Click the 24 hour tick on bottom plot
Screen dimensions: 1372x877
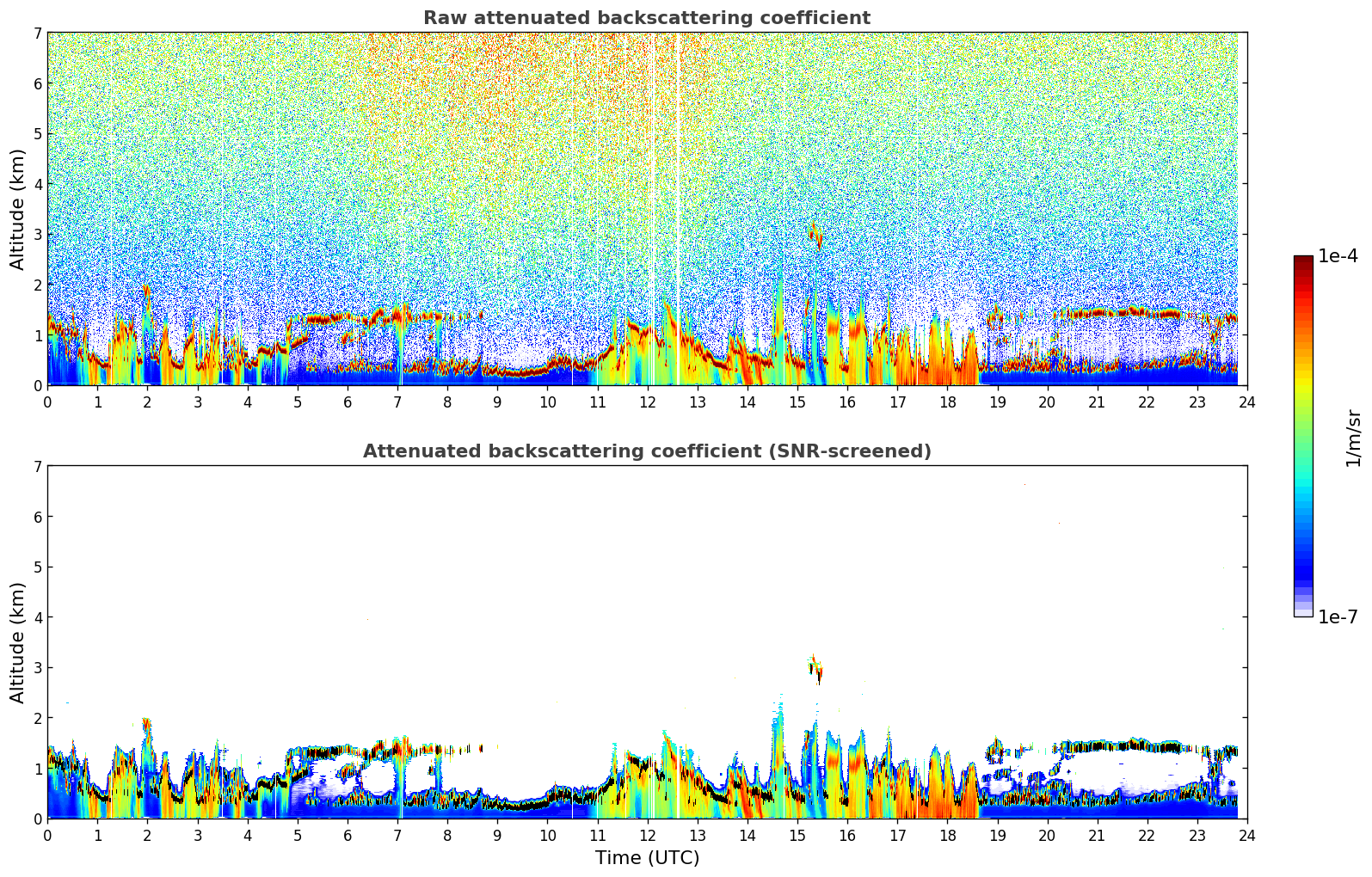[x=1247, y=836]
